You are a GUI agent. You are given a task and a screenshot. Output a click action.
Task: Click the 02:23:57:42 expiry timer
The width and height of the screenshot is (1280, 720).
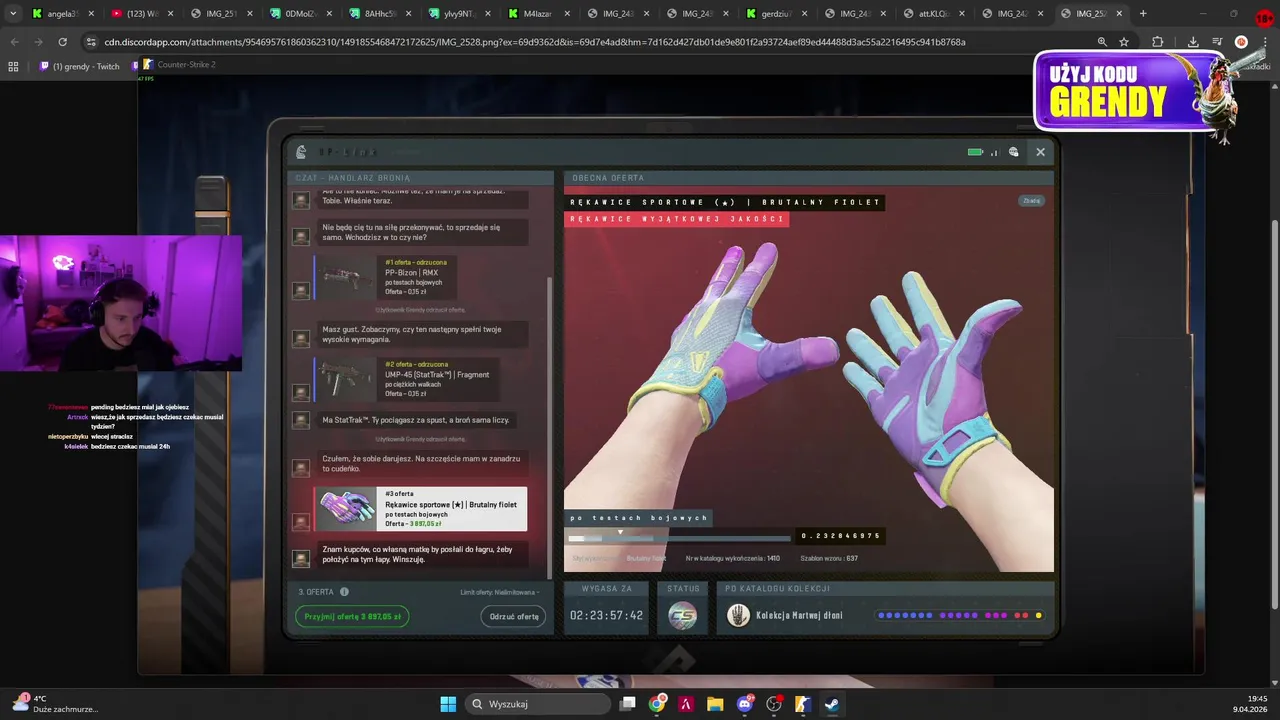click(607, 616)
